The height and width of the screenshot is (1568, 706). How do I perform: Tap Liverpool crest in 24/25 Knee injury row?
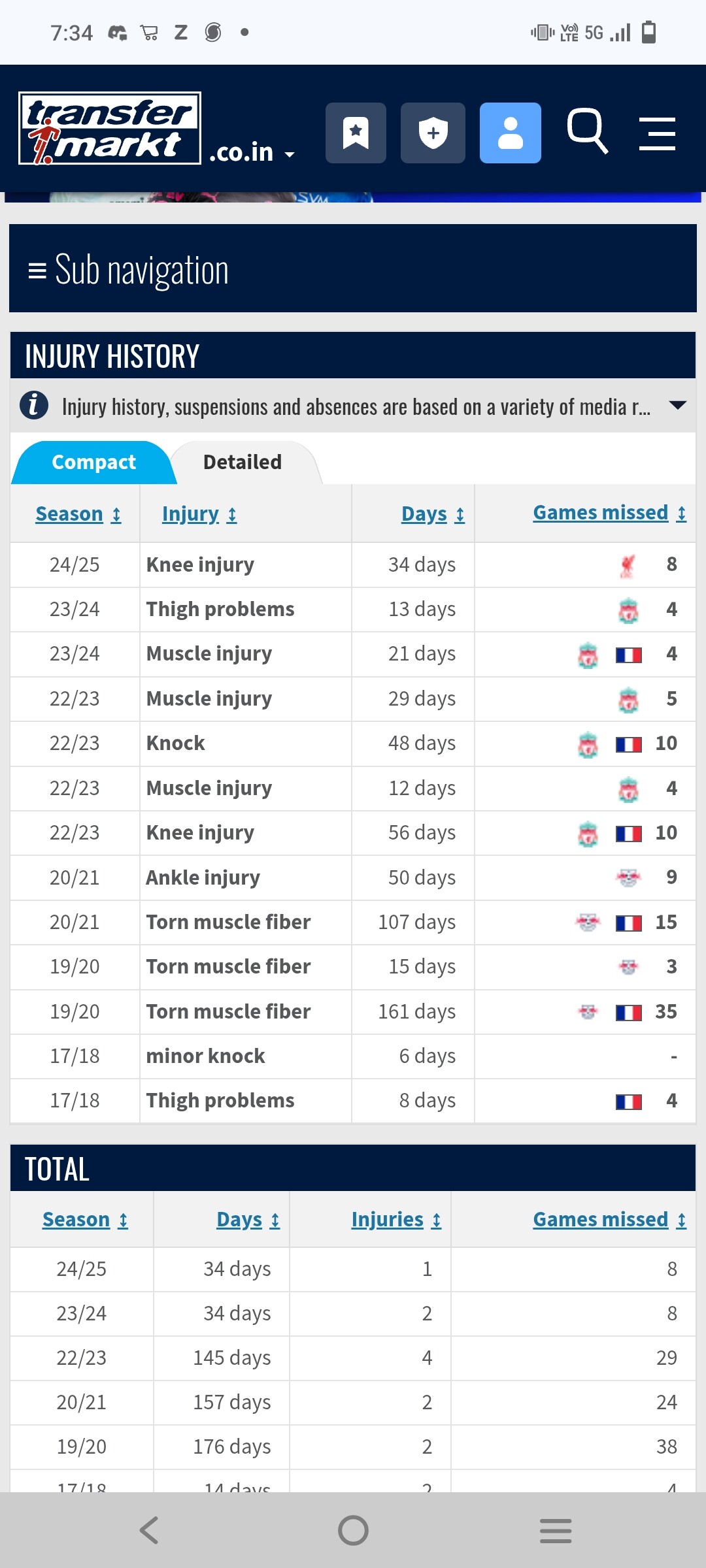point(628,565)
